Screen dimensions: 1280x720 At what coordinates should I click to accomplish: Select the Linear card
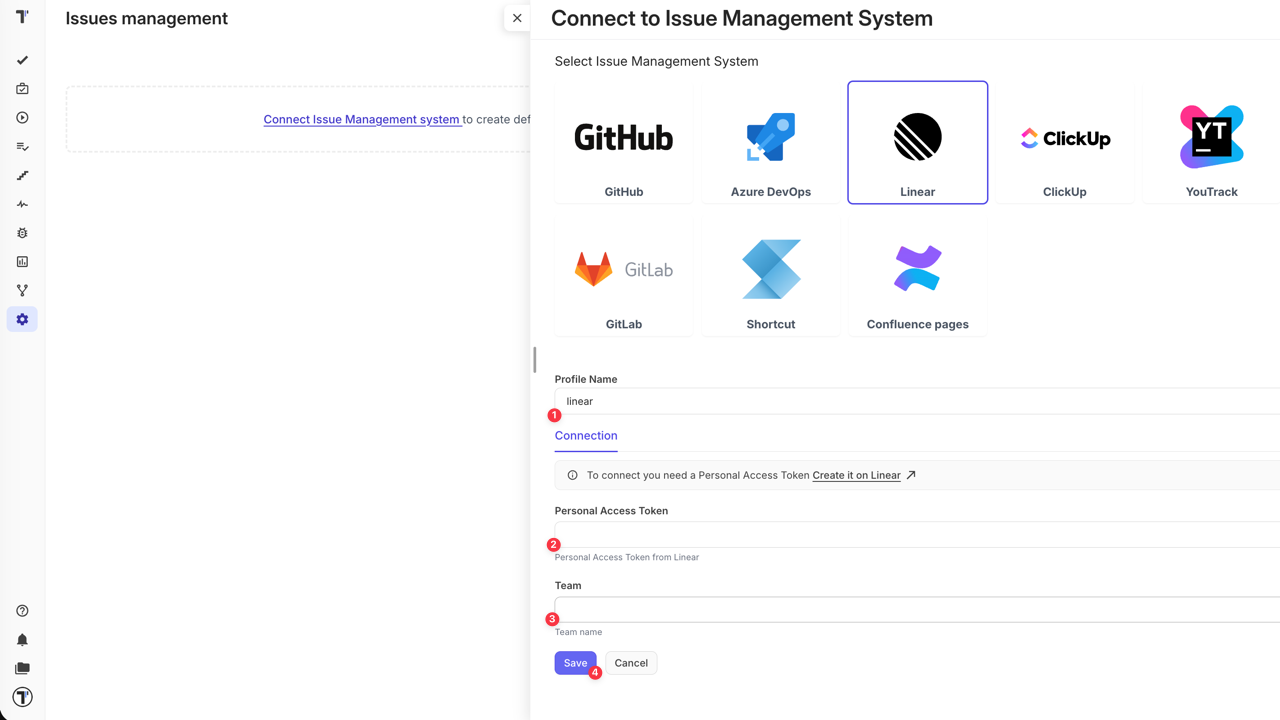(918, 143)
